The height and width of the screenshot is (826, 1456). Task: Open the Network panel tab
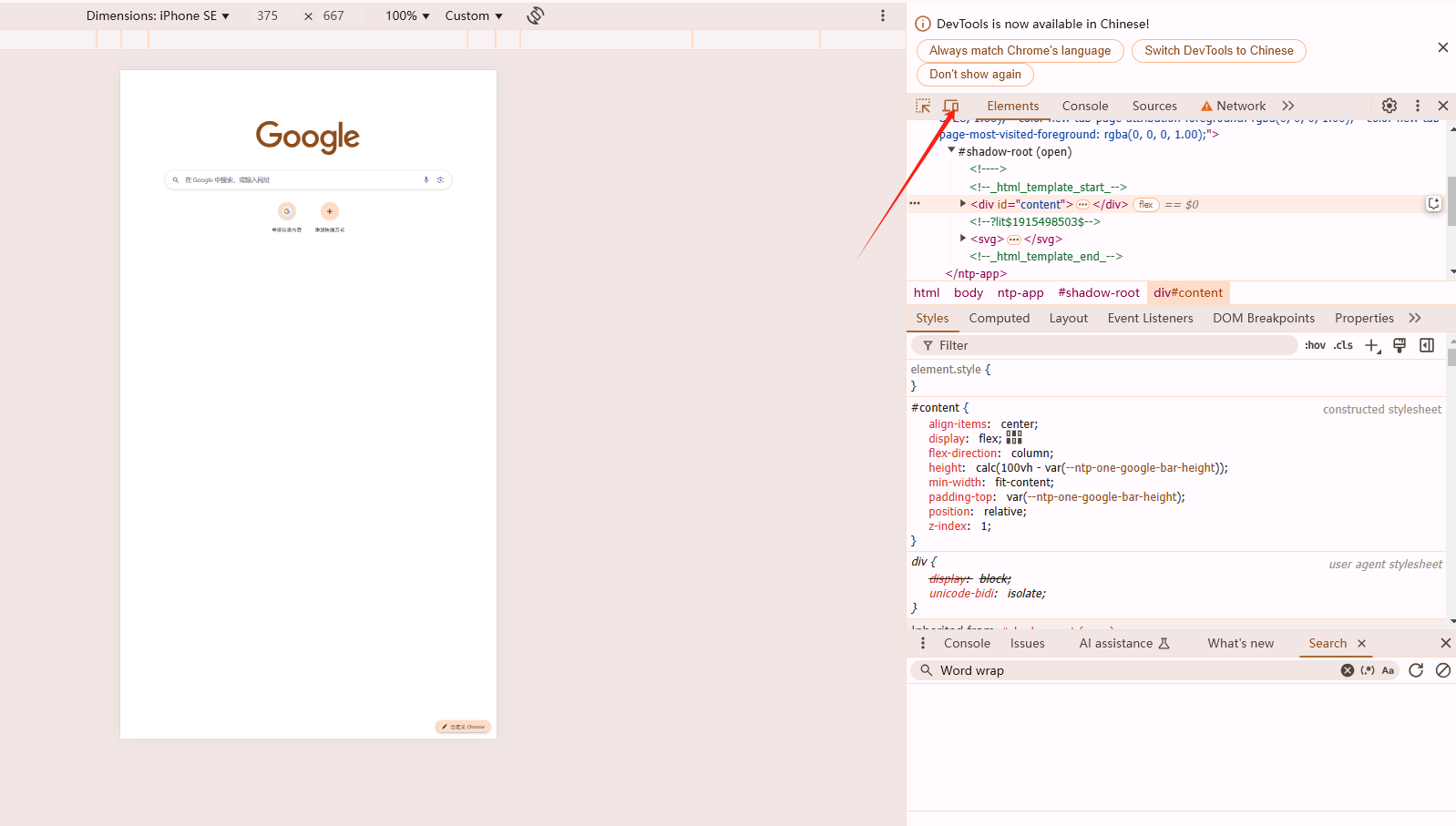click(1233, 106)
